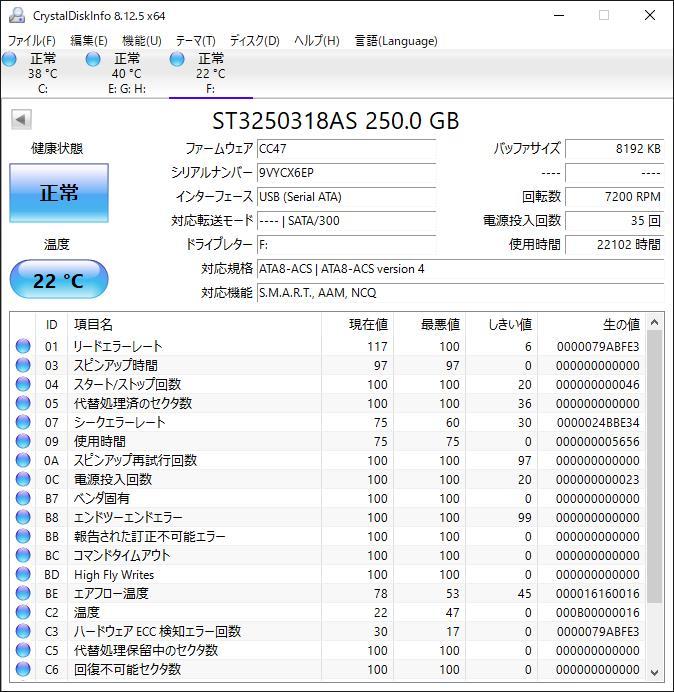Click the rotation speed field 7200 RPM
Screen dimensions: 674x692
tap(614, 196)
